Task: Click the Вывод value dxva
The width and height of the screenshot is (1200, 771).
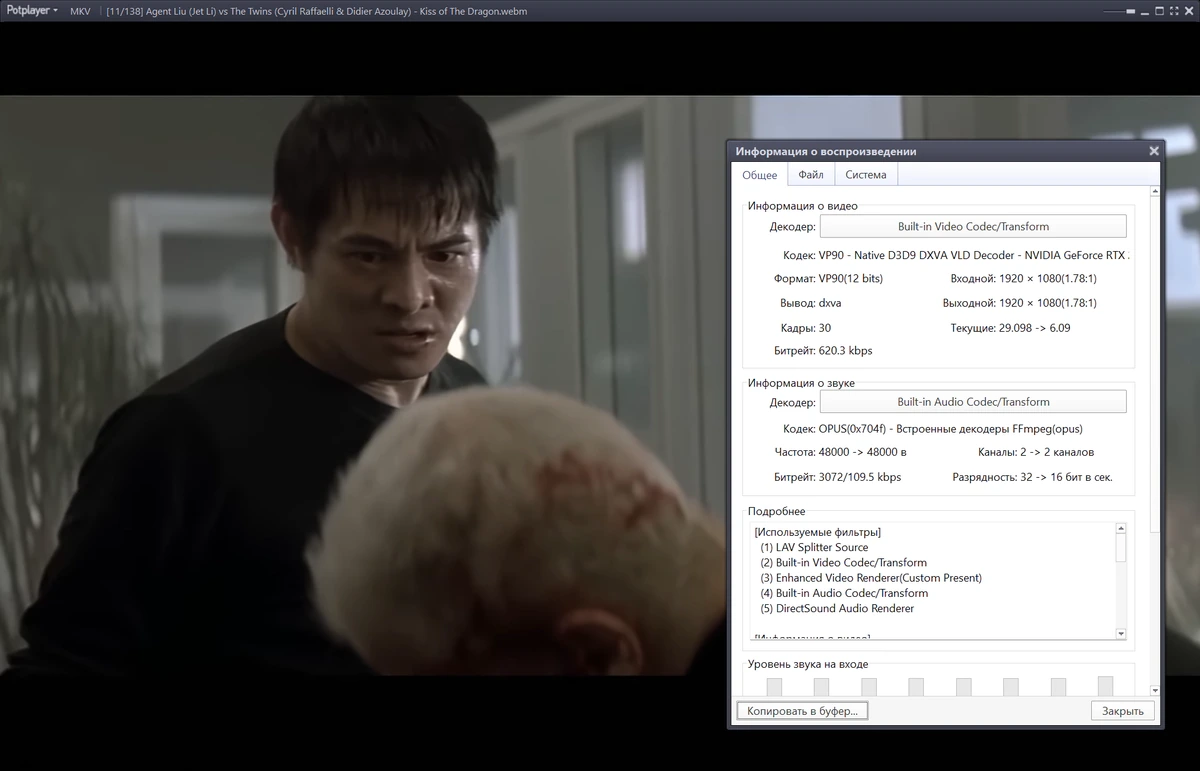Action: click(830, 303)
